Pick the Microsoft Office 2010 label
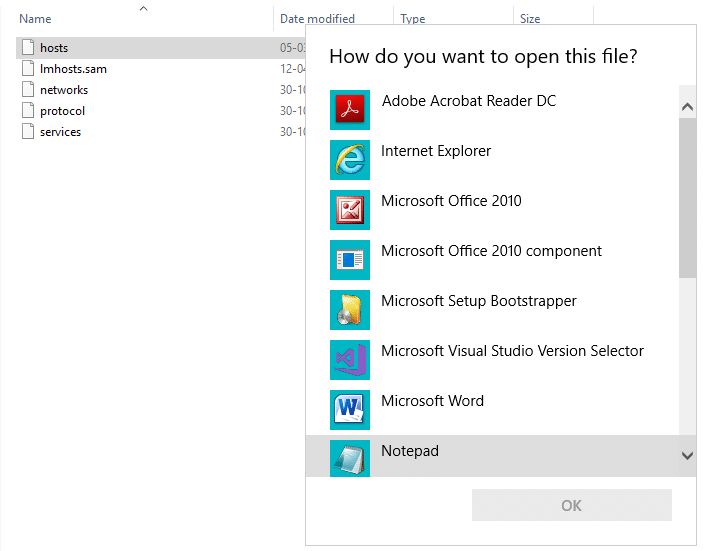The width and height of the screenshot is (706, 551). click(451, 201)
